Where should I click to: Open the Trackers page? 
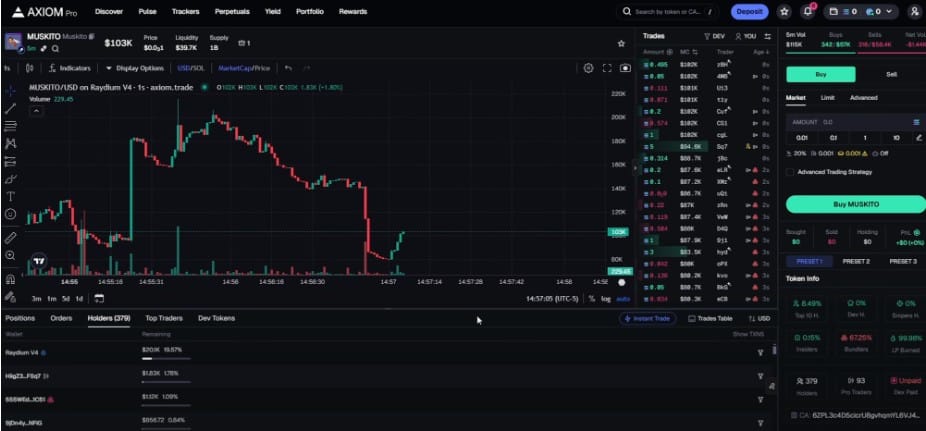185,11
